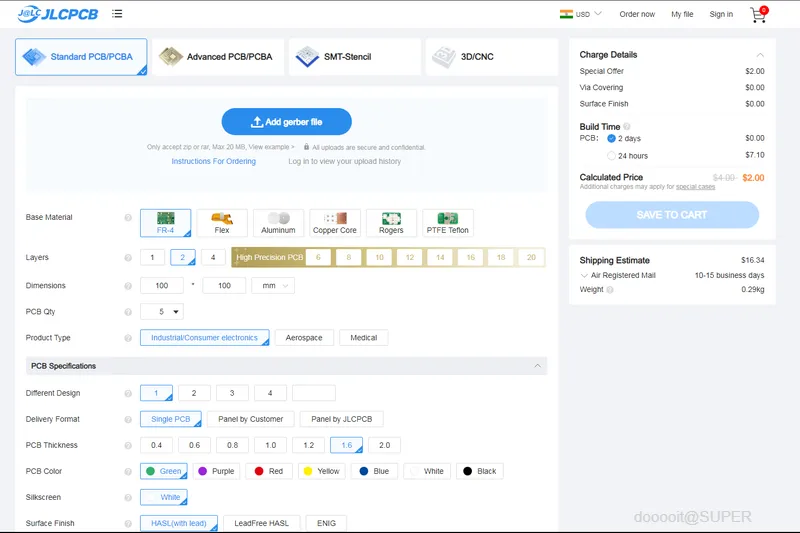Screen dimensions: 800x533
Task: Click help icon next to Dimensions
Action: coord(128,286)
